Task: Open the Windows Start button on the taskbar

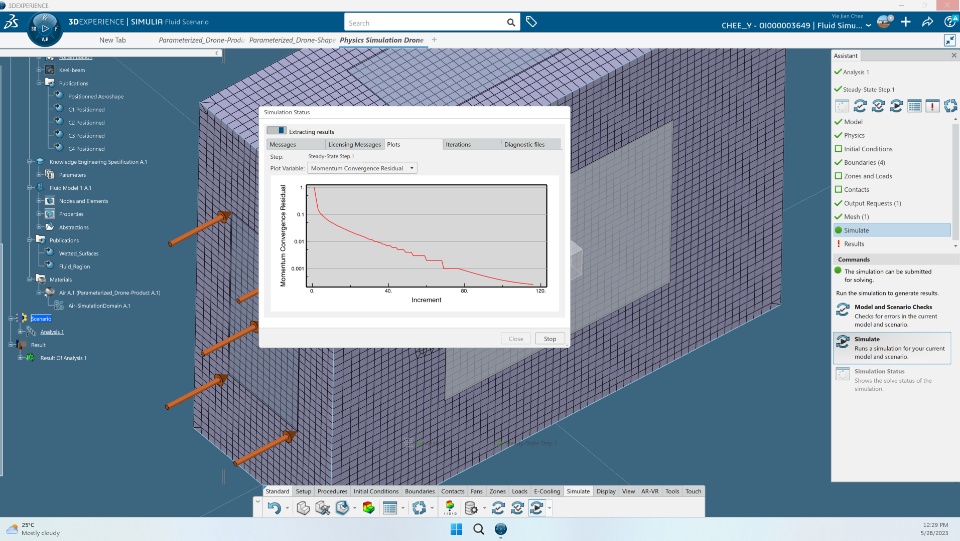Action: tap(456, 529)
